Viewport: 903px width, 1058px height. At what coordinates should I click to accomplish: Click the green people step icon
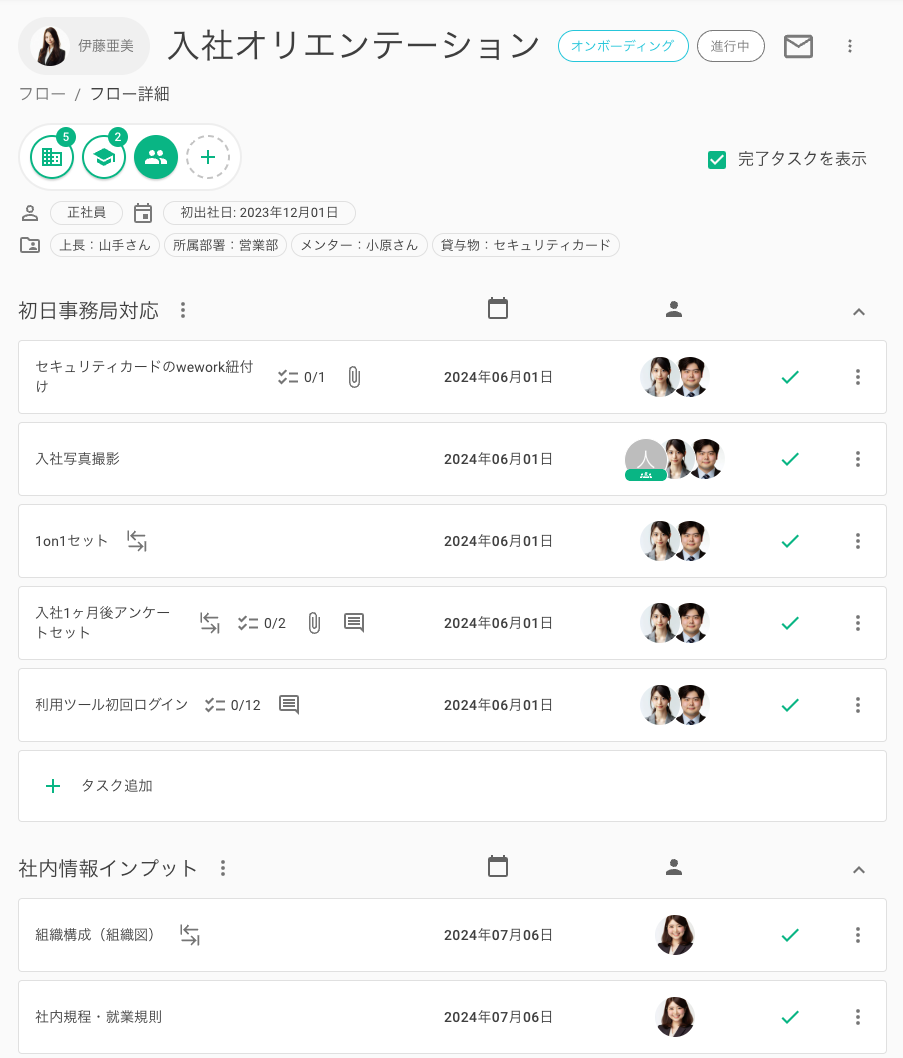[x=156, y=157]
